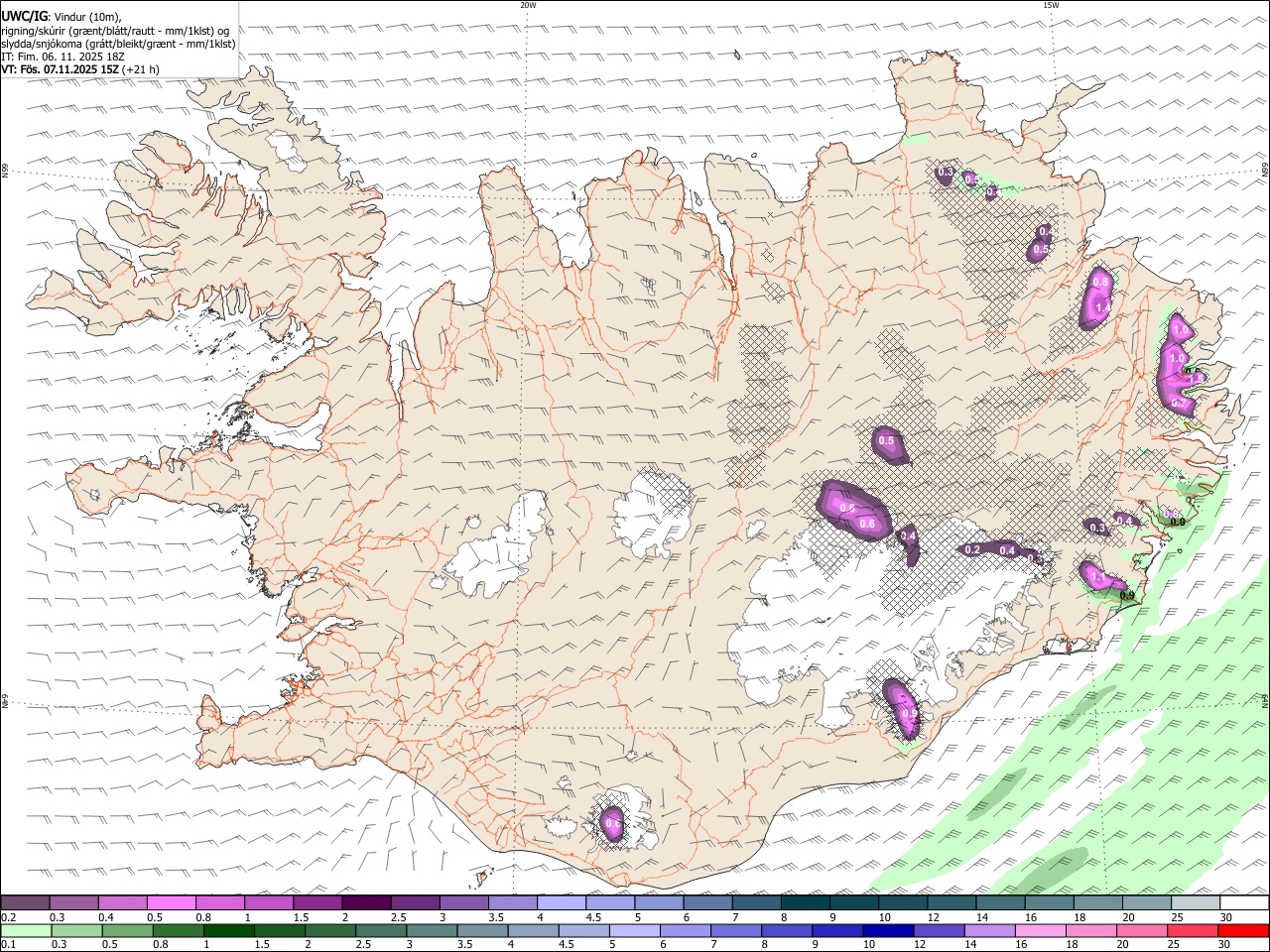Click the 'UWC/IG: Vindur (10m)' title text

point(62,16)
